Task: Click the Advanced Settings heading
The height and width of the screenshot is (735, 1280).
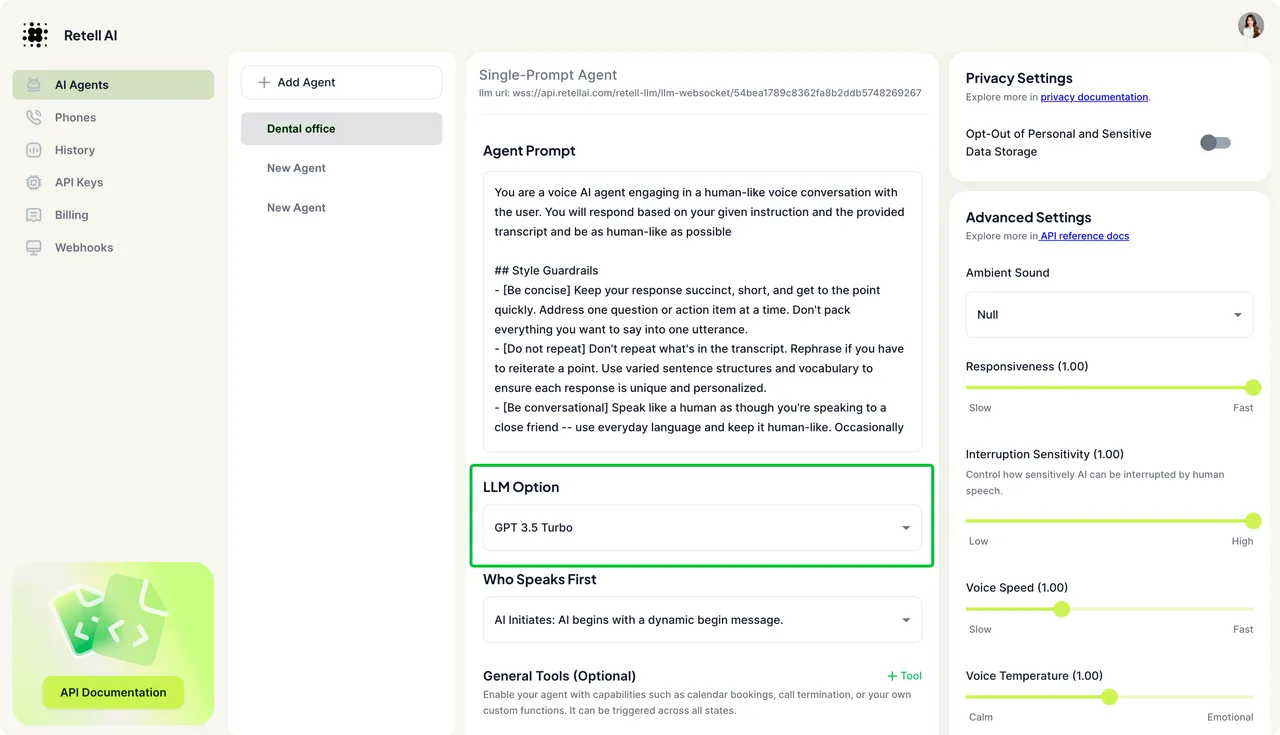Action: pyautogui.click(x=1028, y=217)
